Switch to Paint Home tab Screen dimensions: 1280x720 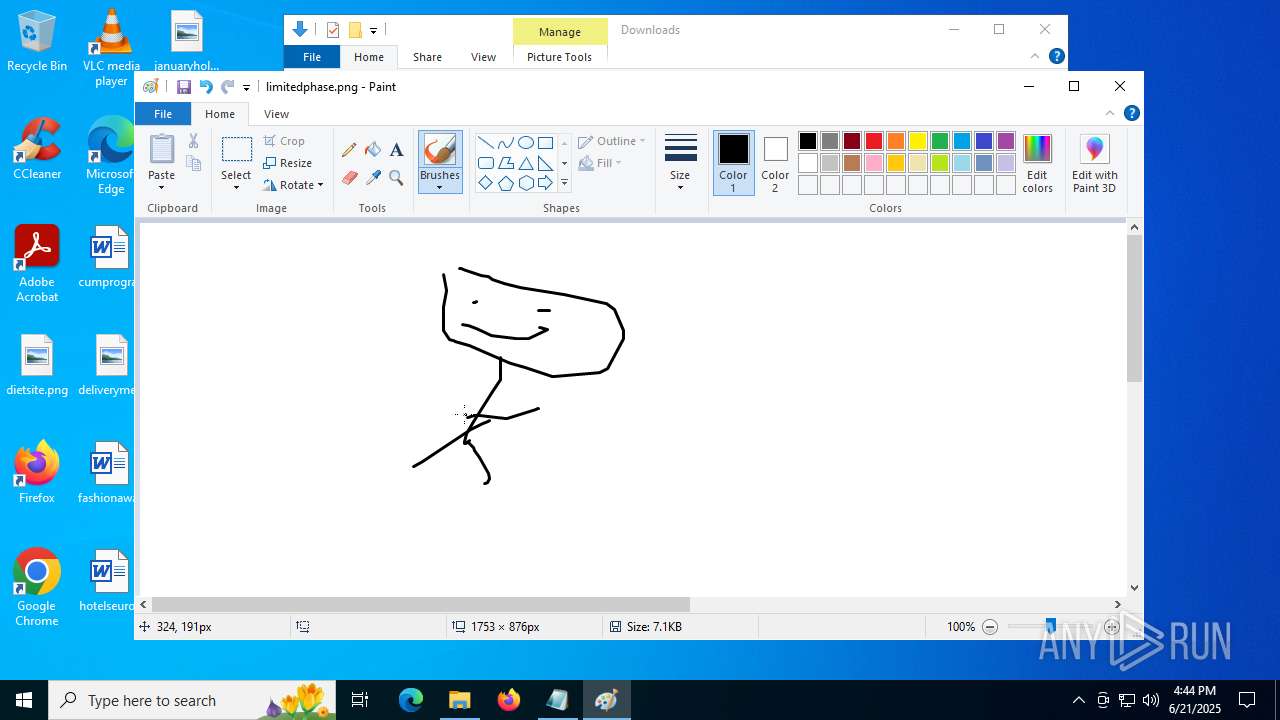(220, 114)
